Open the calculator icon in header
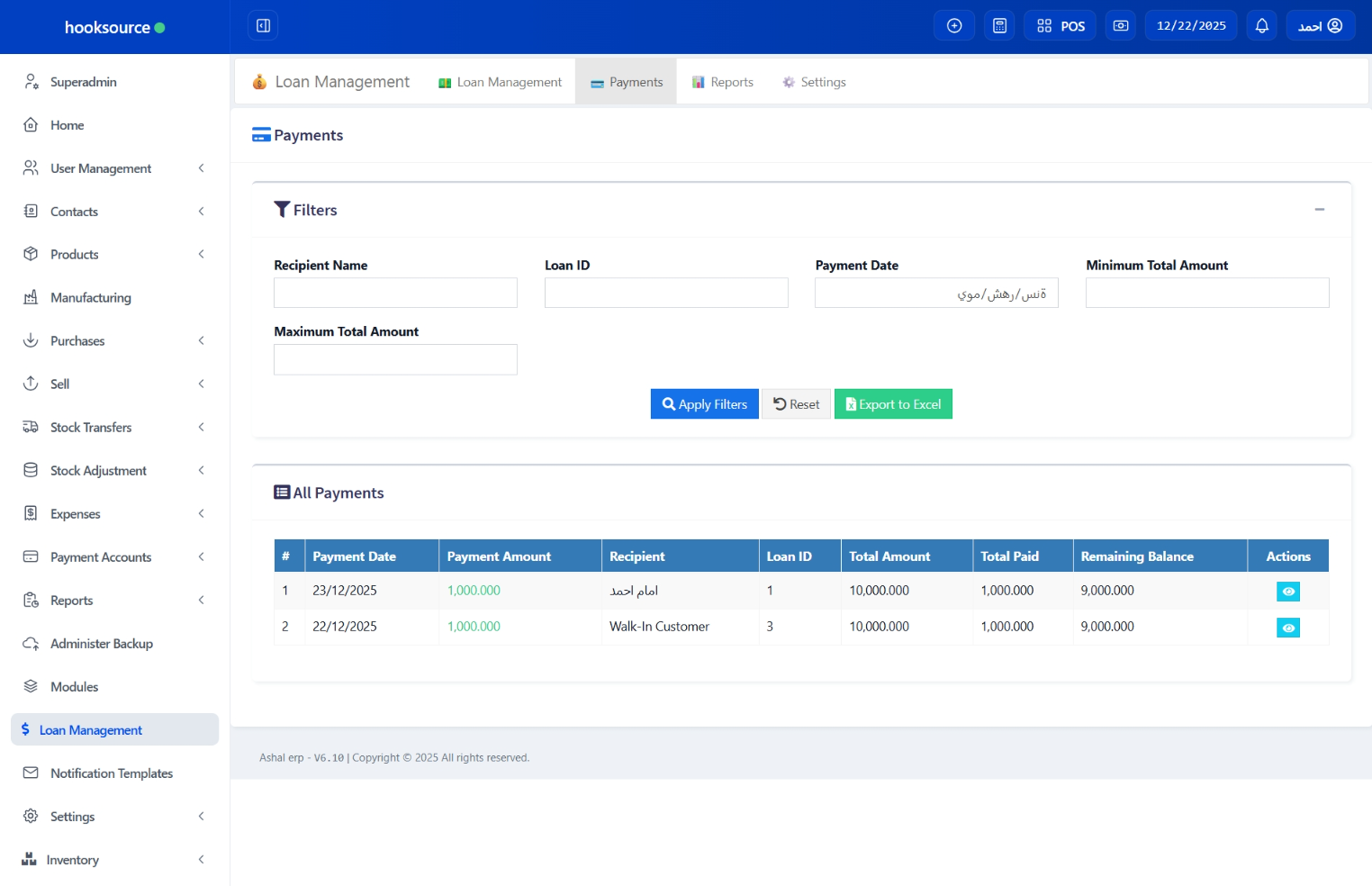Viewport: 1372px width, 886px height. [999, 26]
